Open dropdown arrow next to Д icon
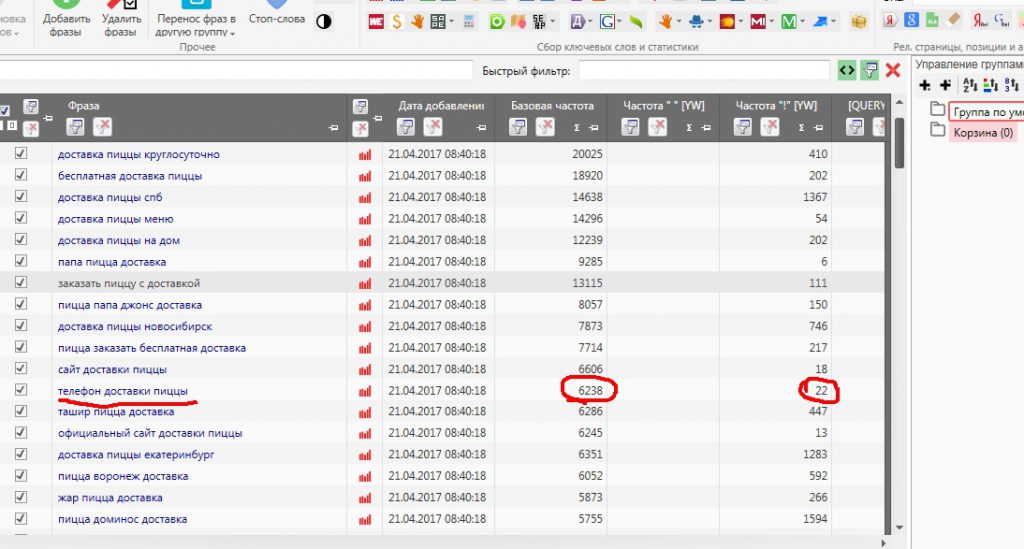1024x549 pixels. [590, 22]
